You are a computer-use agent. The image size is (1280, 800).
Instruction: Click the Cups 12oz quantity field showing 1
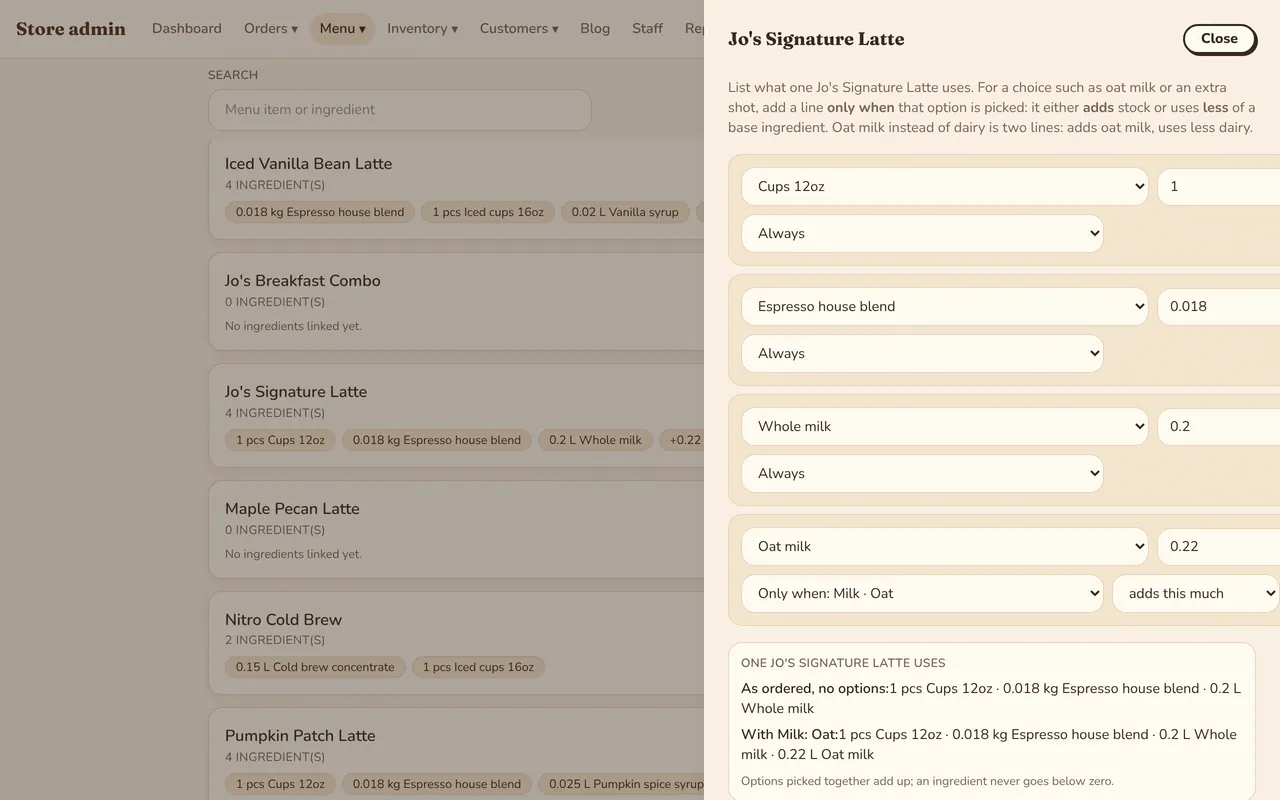pos(1218,186)
